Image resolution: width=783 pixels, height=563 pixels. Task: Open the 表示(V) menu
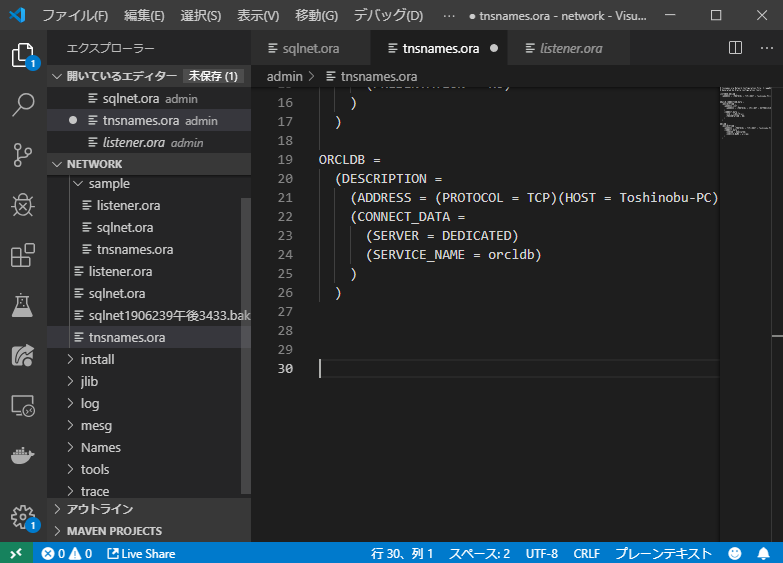[258, 15]
